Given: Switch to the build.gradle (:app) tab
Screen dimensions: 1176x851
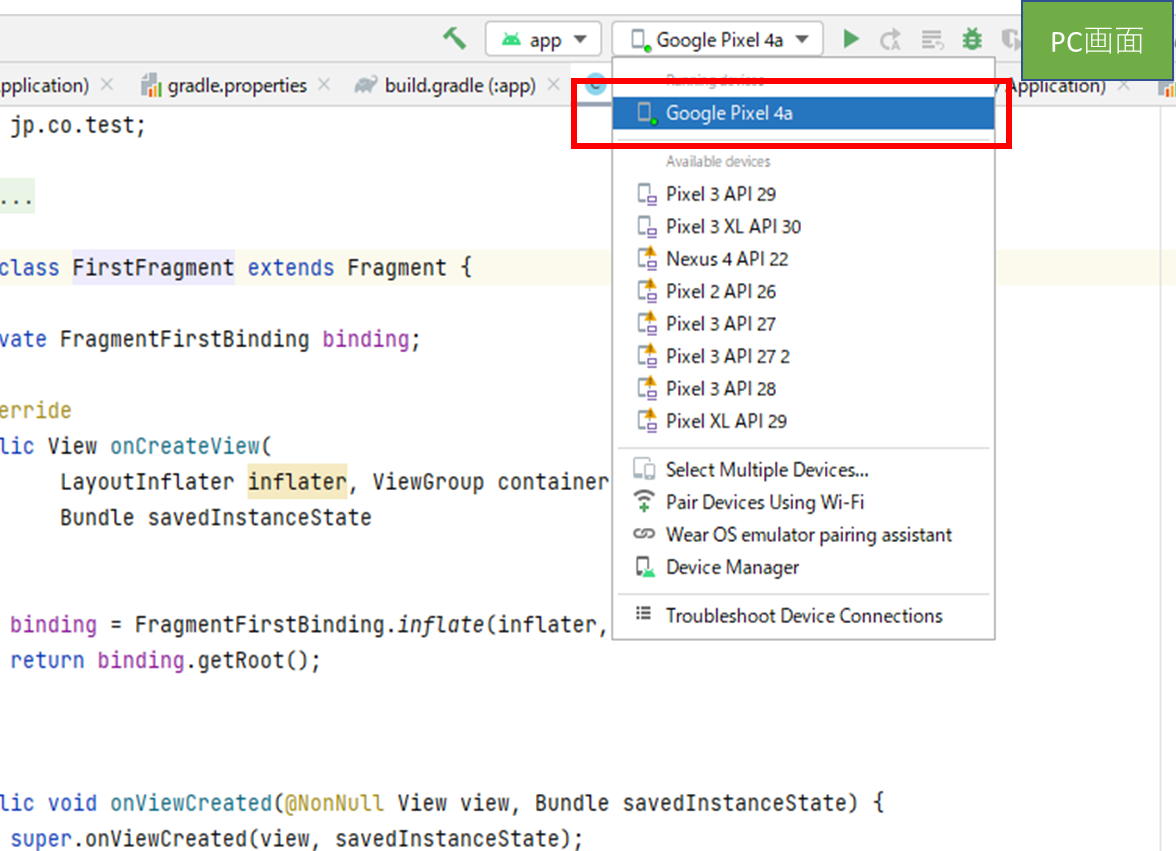Looking at the screenshot, I should pyautogui.click(x=446, y=85).
